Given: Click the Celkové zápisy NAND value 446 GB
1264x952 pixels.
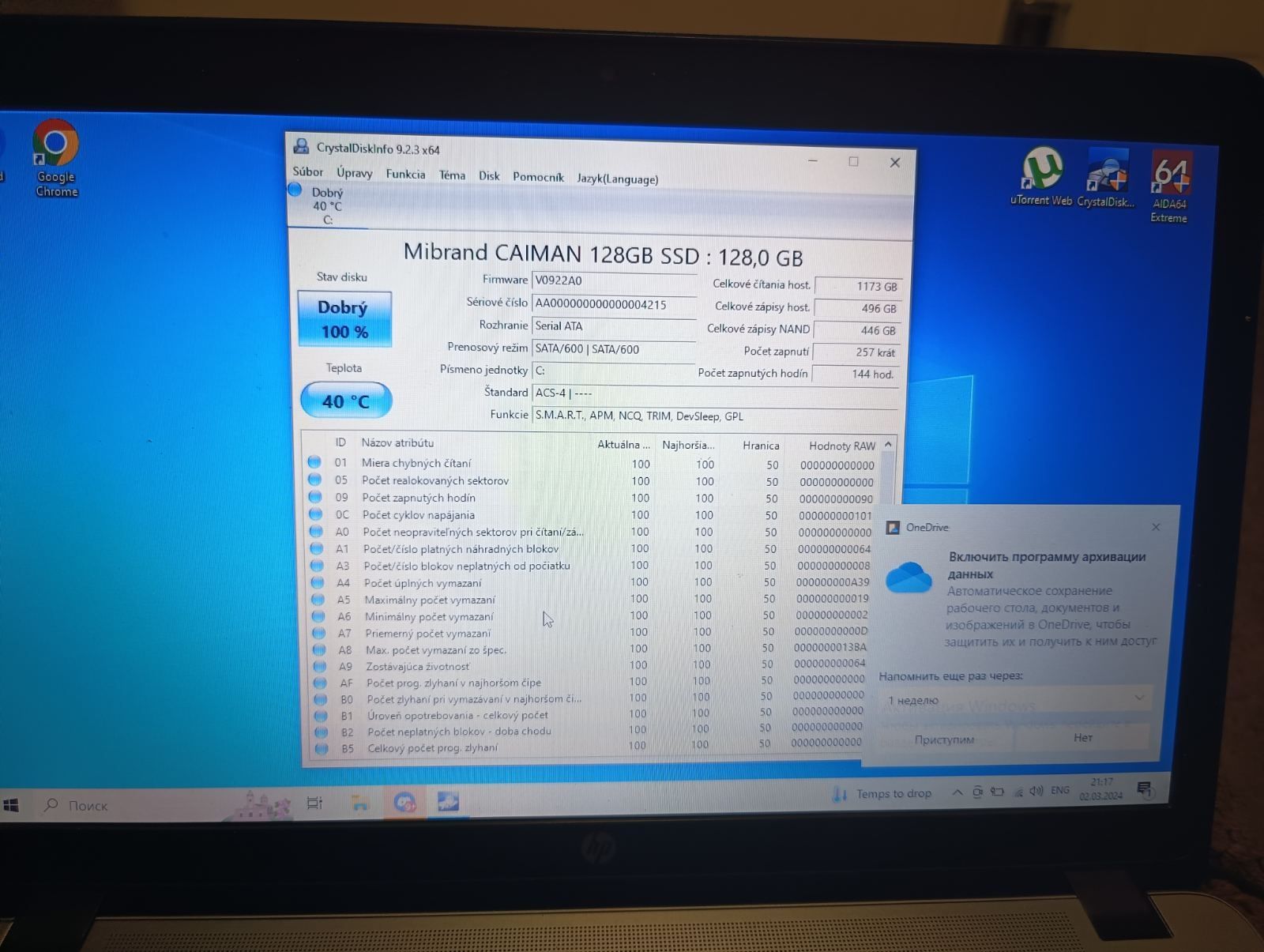Looking at the screenshot, I should (x=857, y=330).
